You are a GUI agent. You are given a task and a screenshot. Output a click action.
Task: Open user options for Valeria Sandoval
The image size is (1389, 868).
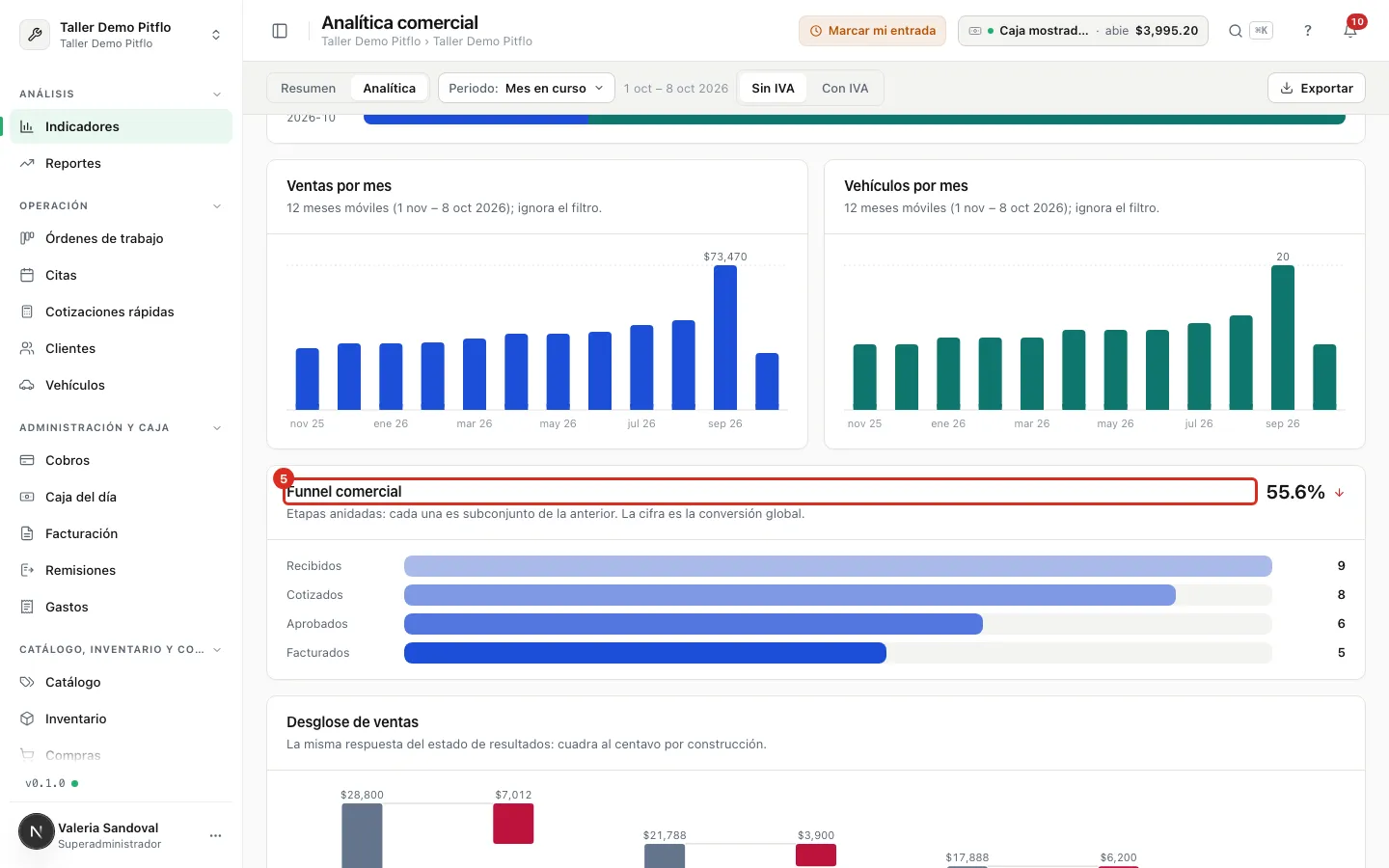[215, 835]
